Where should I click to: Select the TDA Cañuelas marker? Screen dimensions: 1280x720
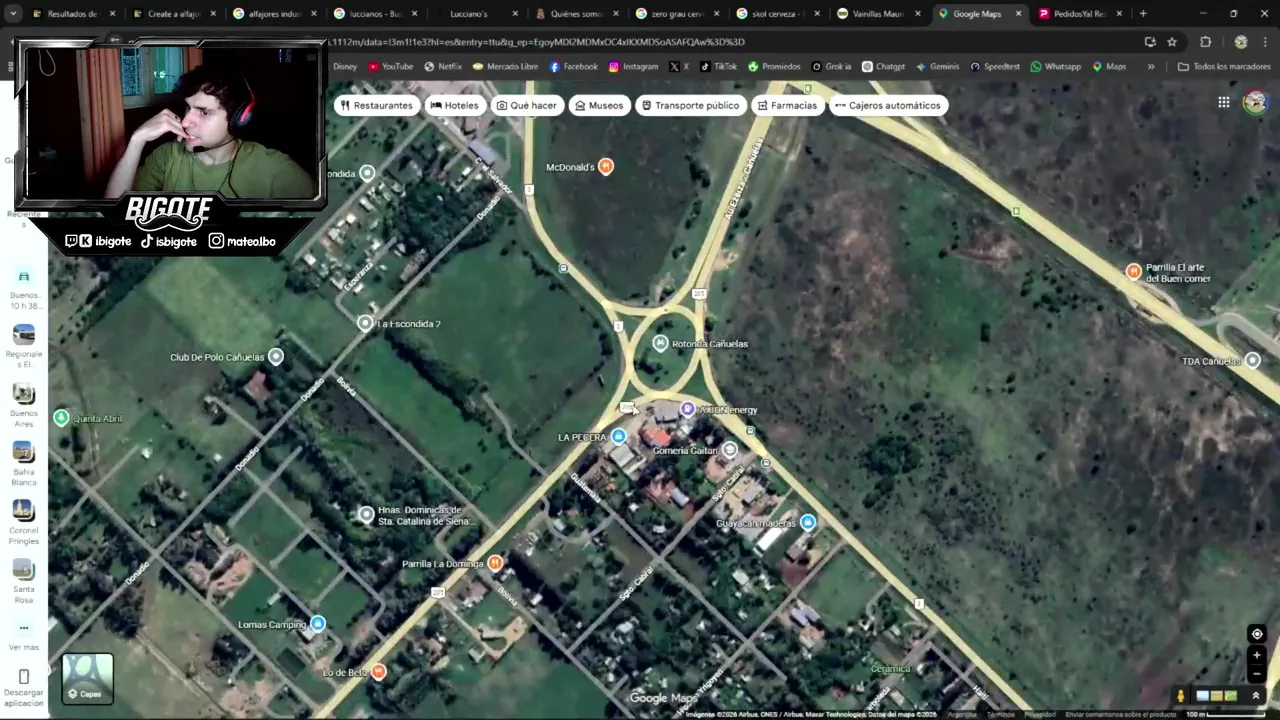(x=1253, y=360)
